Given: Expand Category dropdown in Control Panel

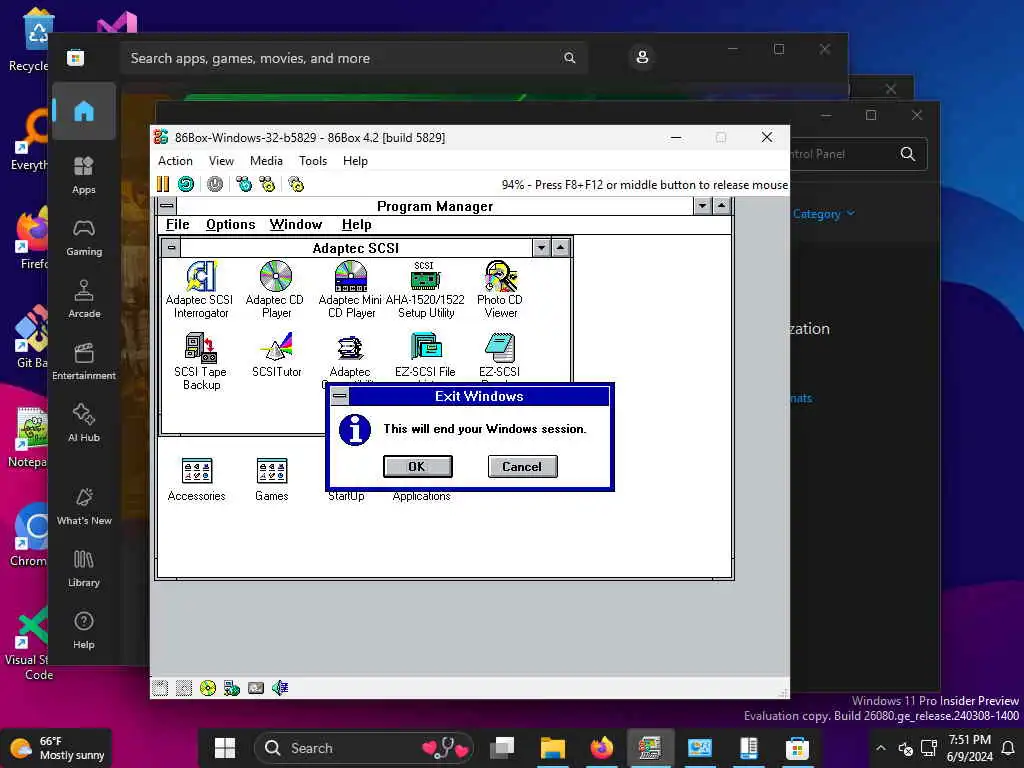Looking at the screenshot, I should pos(823,214).
